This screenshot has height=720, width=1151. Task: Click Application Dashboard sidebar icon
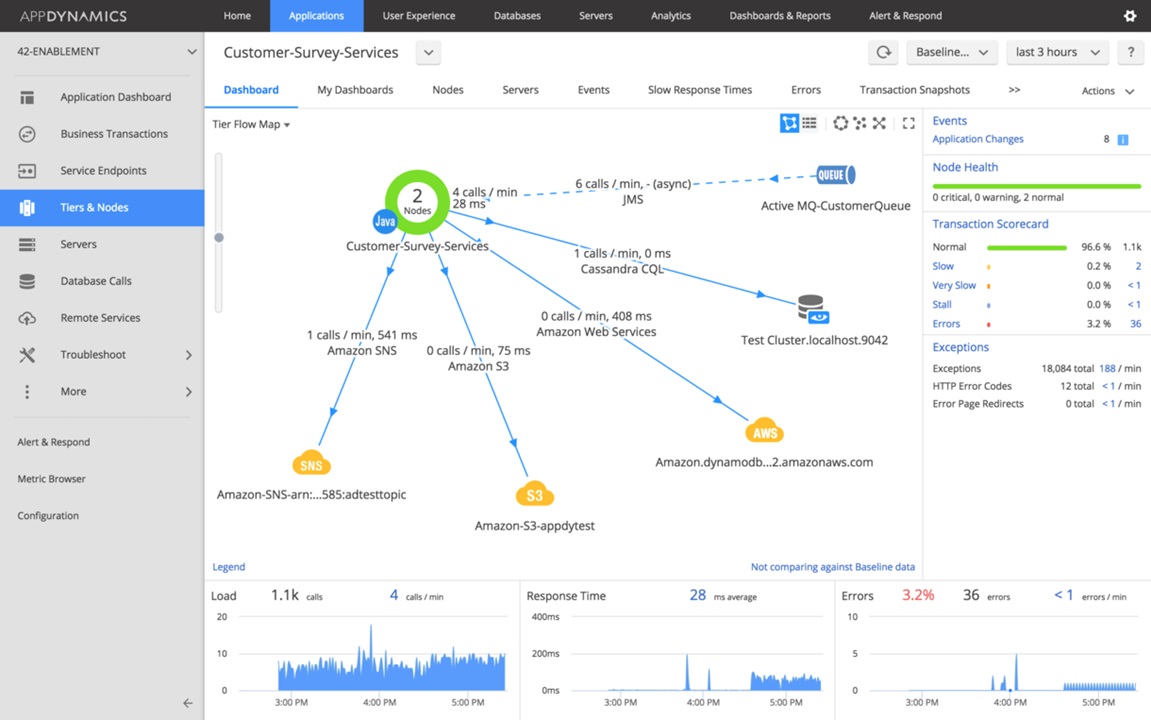click(x=27, y=97)
